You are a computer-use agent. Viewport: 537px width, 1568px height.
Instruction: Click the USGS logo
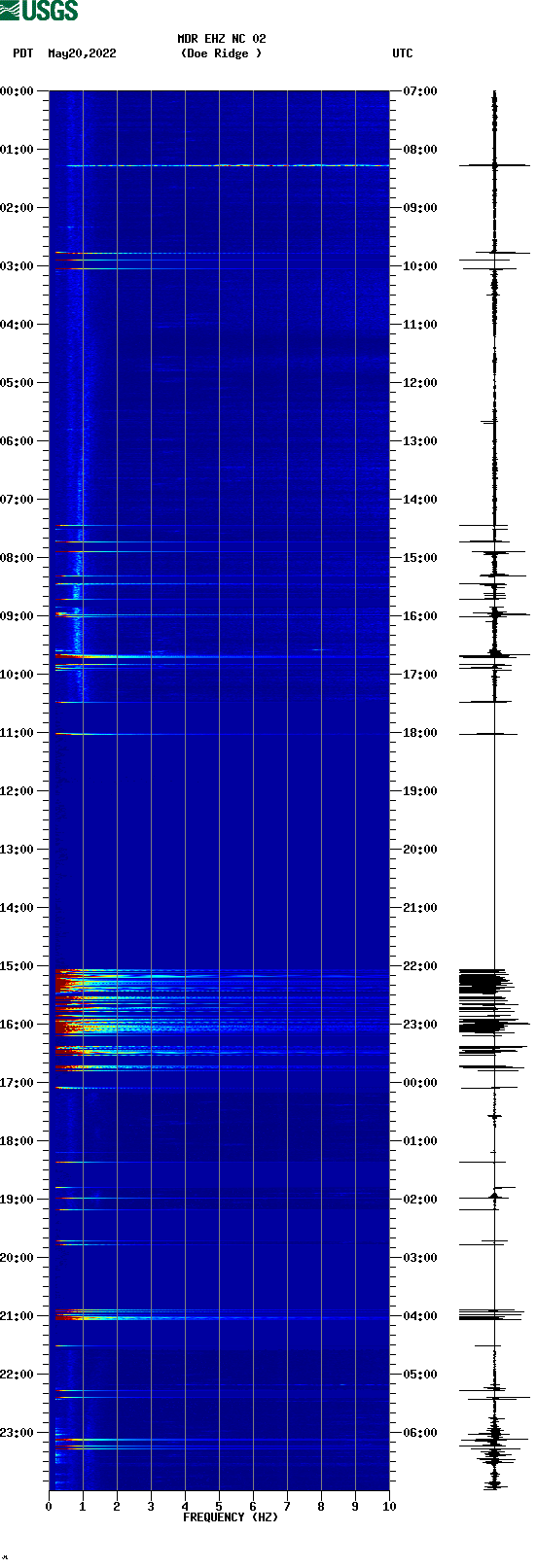point(39,11)
